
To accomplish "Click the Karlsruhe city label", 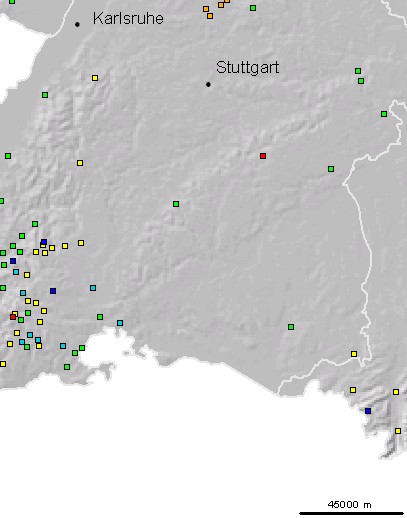I will pyautogui.click(x=128, y=18).
